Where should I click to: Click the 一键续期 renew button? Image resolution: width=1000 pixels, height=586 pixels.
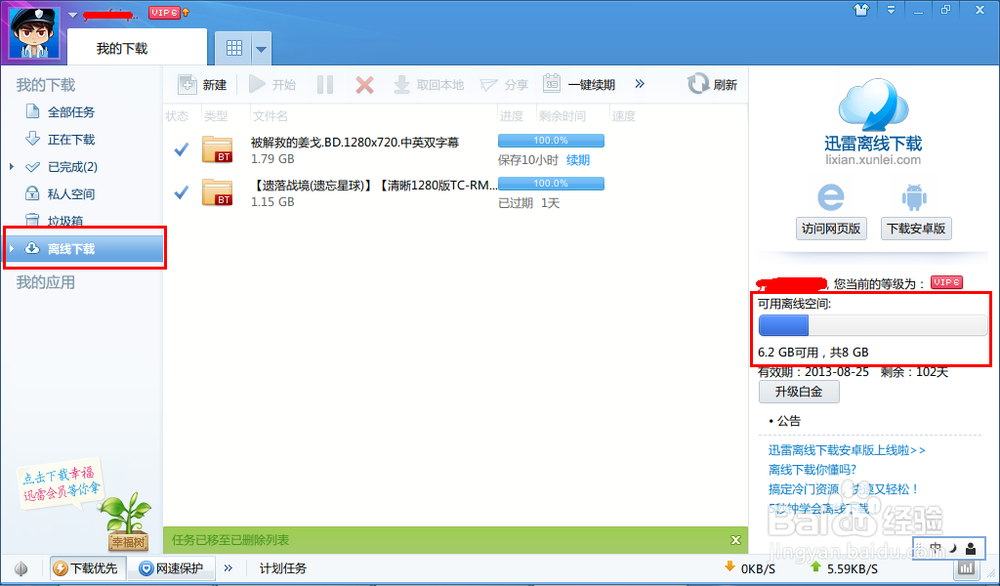coord(579,84)
